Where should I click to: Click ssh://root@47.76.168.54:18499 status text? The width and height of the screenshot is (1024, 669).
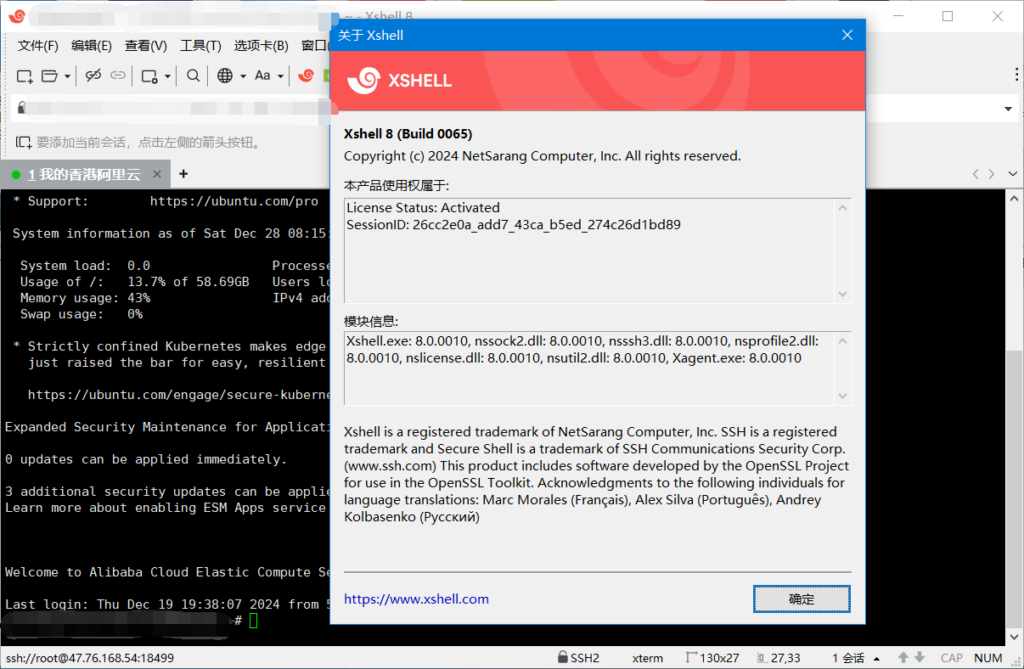[x=90, y=658]
